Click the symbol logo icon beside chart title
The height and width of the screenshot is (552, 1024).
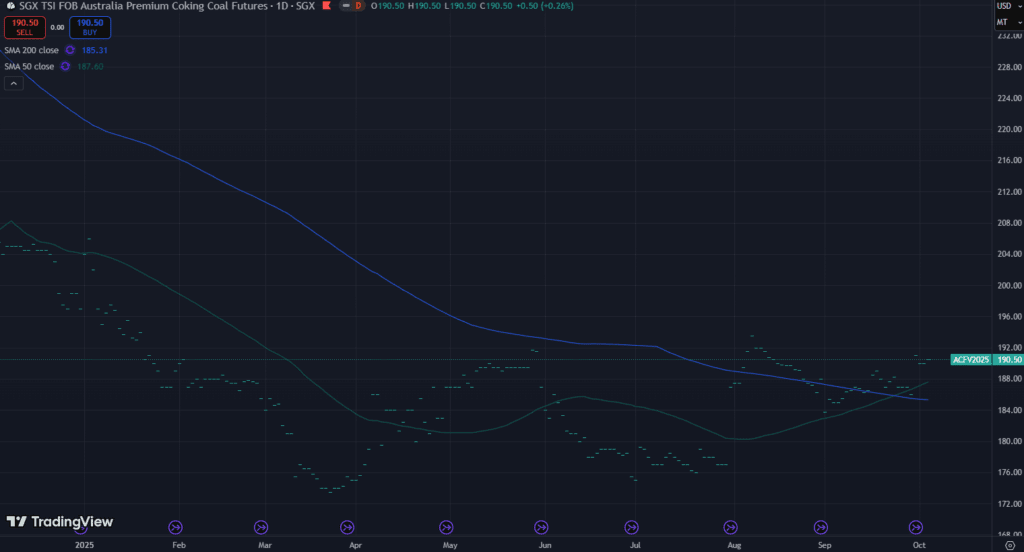click(x=9, y=5)
